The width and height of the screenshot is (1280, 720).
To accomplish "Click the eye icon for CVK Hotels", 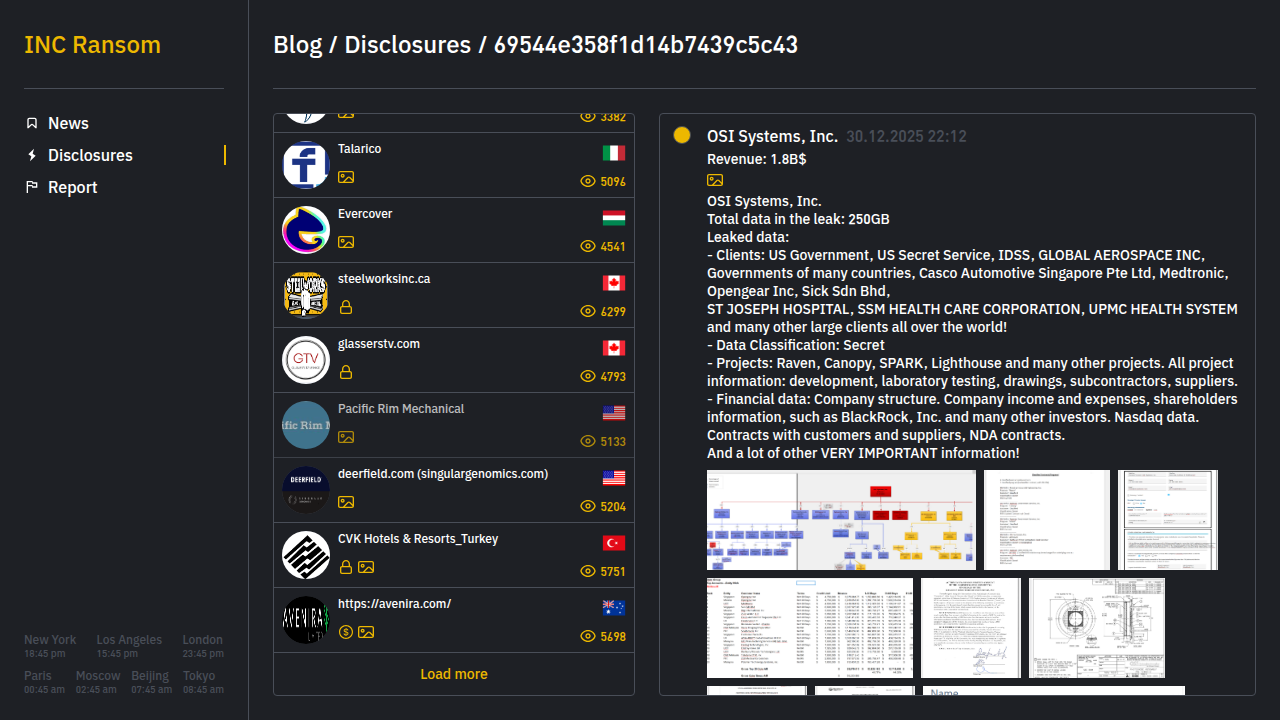I will point(588,572).
